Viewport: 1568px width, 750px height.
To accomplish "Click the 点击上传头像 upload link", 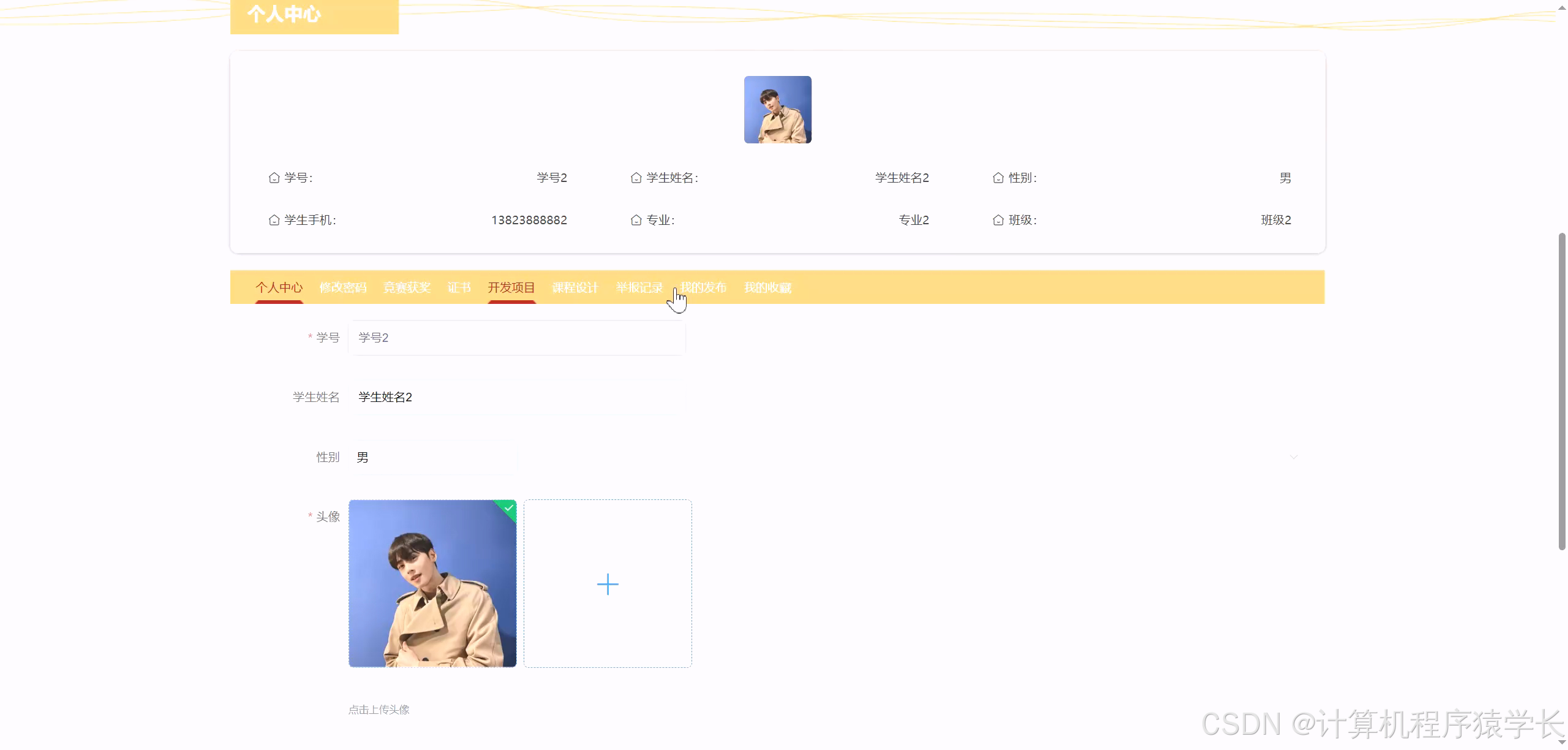I will (379, 709).
